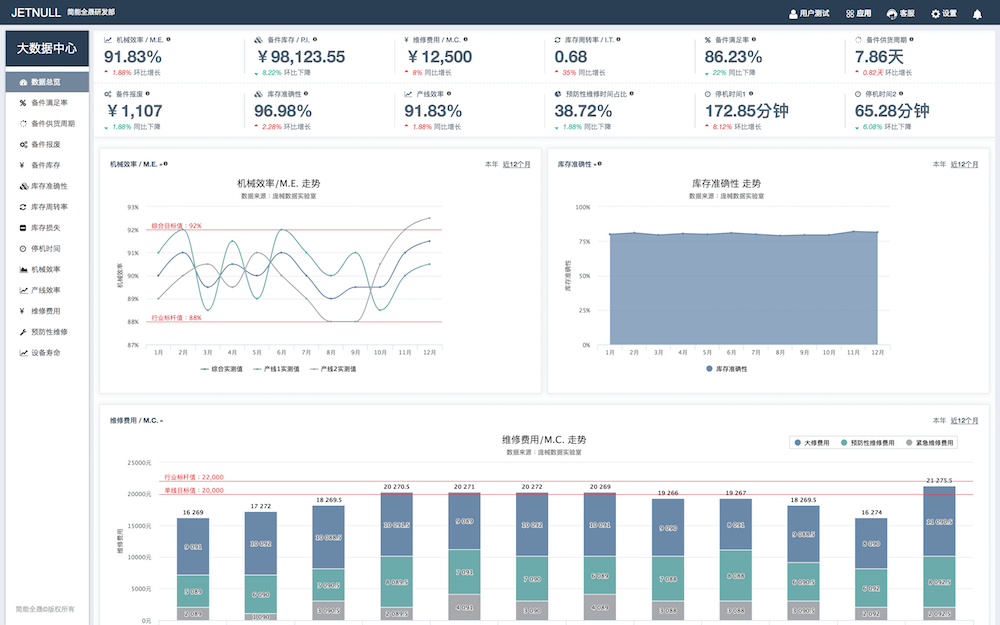The width and height of the screenshot is (1000, 625).
Task: Expand the 维修费用 / M.C. chart title dropdown
Action: click(162, 421)
